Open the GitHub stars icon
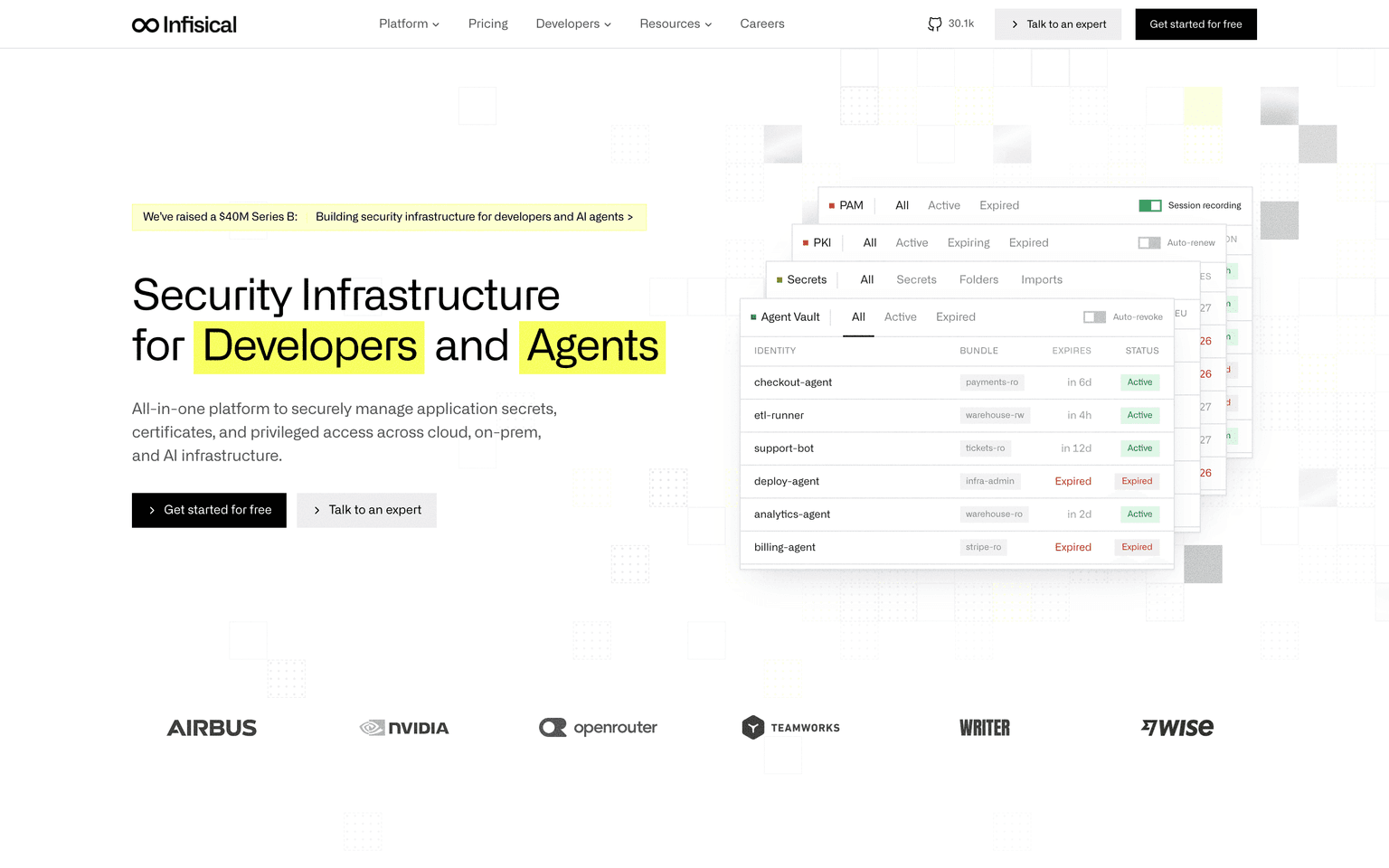The image size is (1389, 868). (x=935, y=24)
